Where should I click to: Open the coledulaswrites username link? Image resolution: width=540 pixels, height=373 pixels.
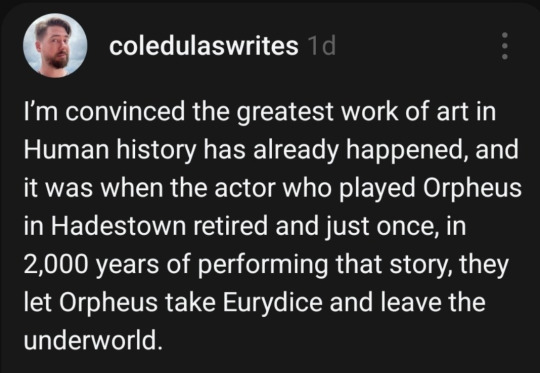(204, 46)
